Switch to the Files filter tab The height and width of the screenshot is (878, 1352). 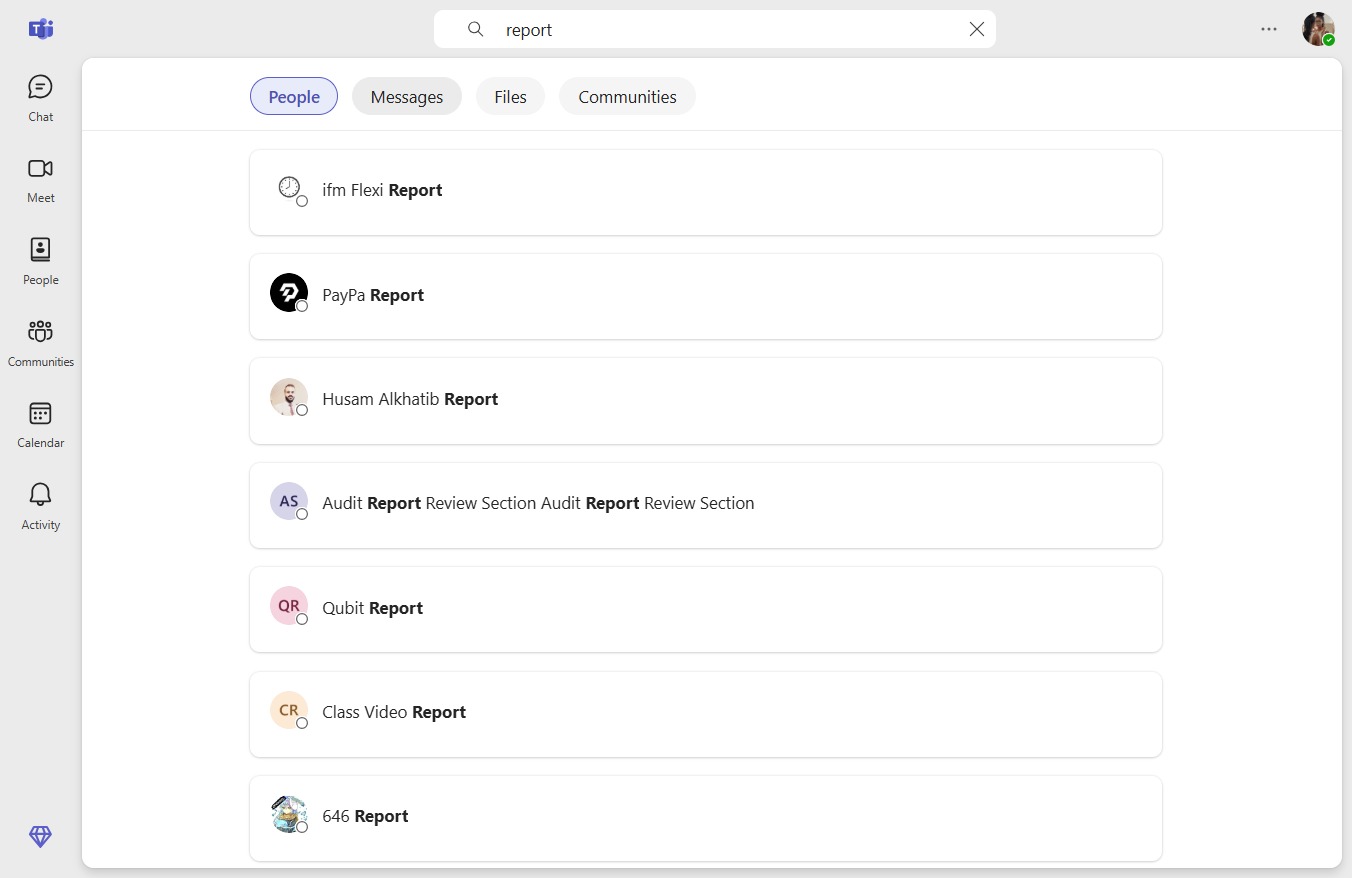tap(510, 96)
